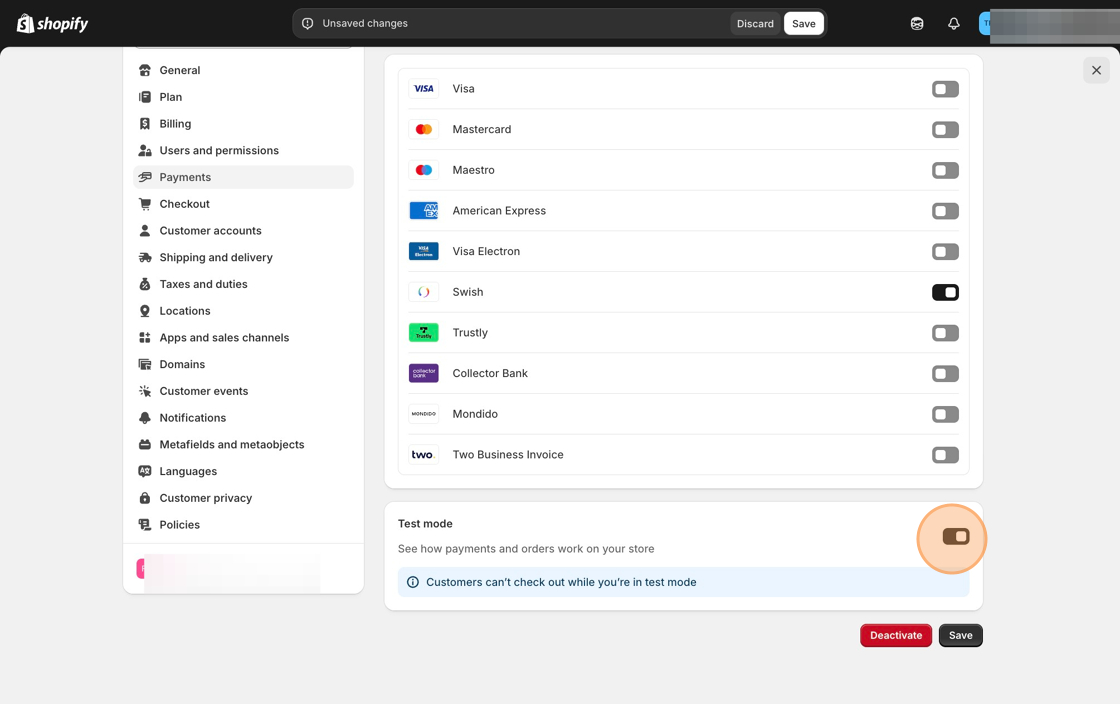Click the Two Business Invoice logo
The height and width of the screenshot is (704, 1120).
coord(424,455)
